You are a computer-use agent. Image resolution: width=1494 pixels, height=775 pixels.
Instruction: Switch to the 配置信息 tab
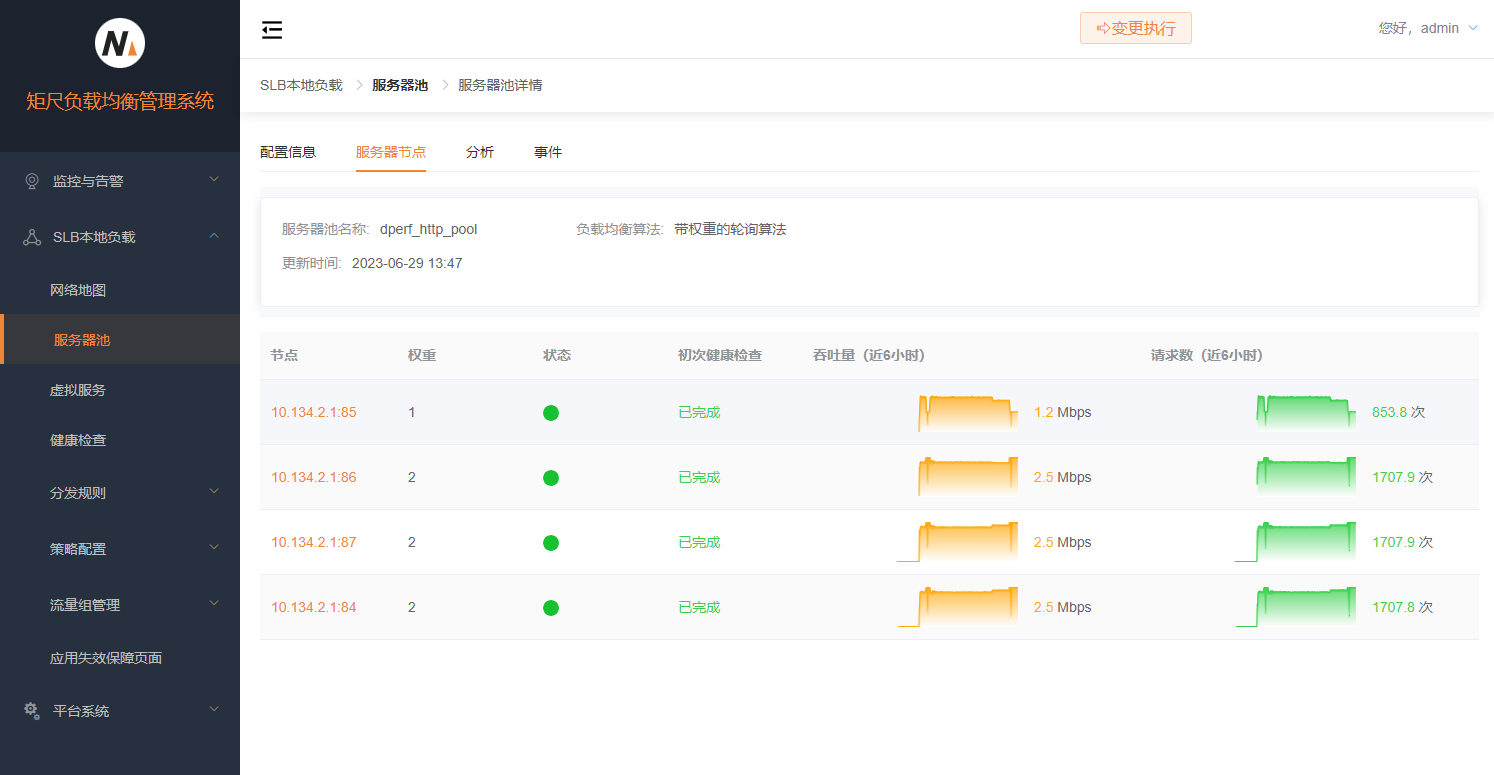tap(288, 152)
